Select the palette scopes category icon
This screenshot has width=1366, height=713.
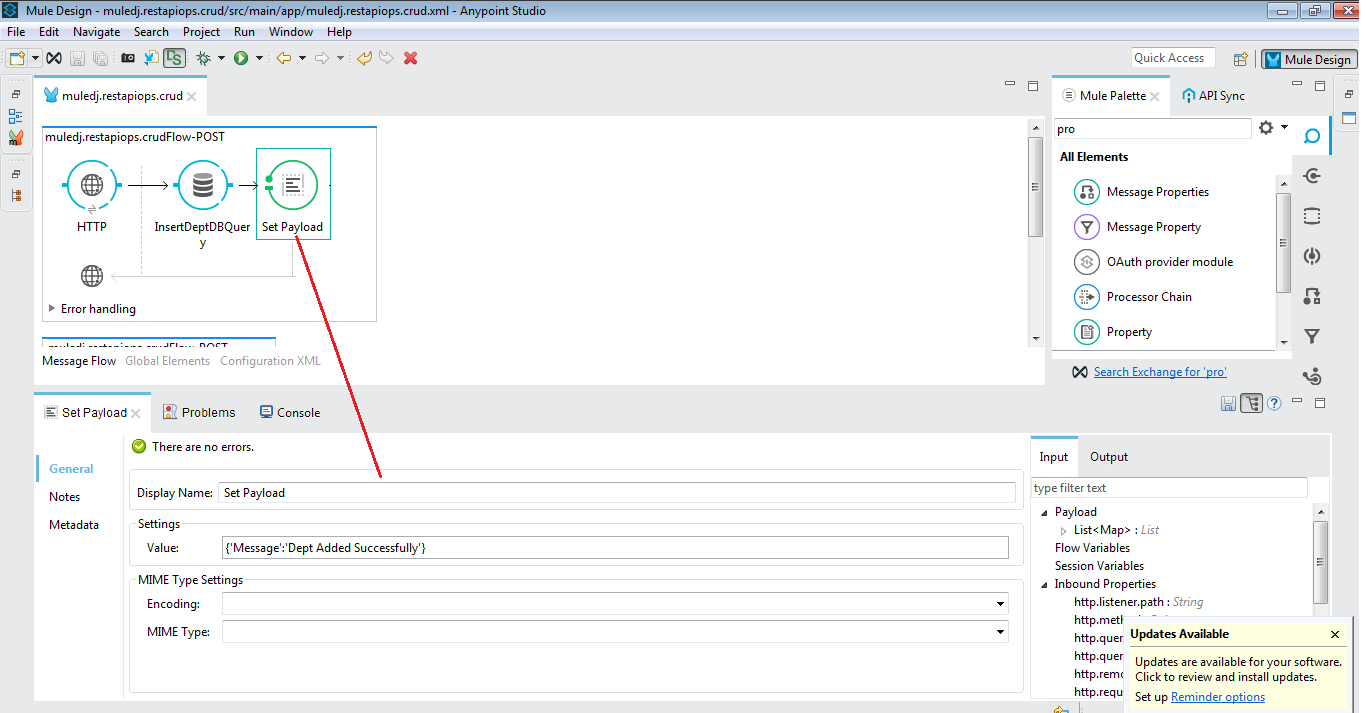pos(1312,216)
